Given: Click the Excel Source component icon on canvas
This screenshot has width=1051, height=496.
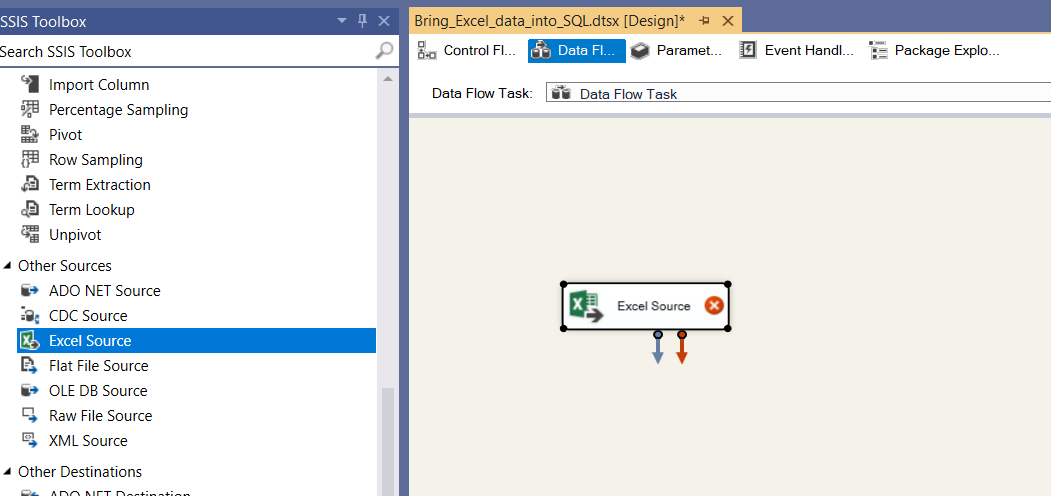Looking at the screenshot, I should tap(585, 306).
